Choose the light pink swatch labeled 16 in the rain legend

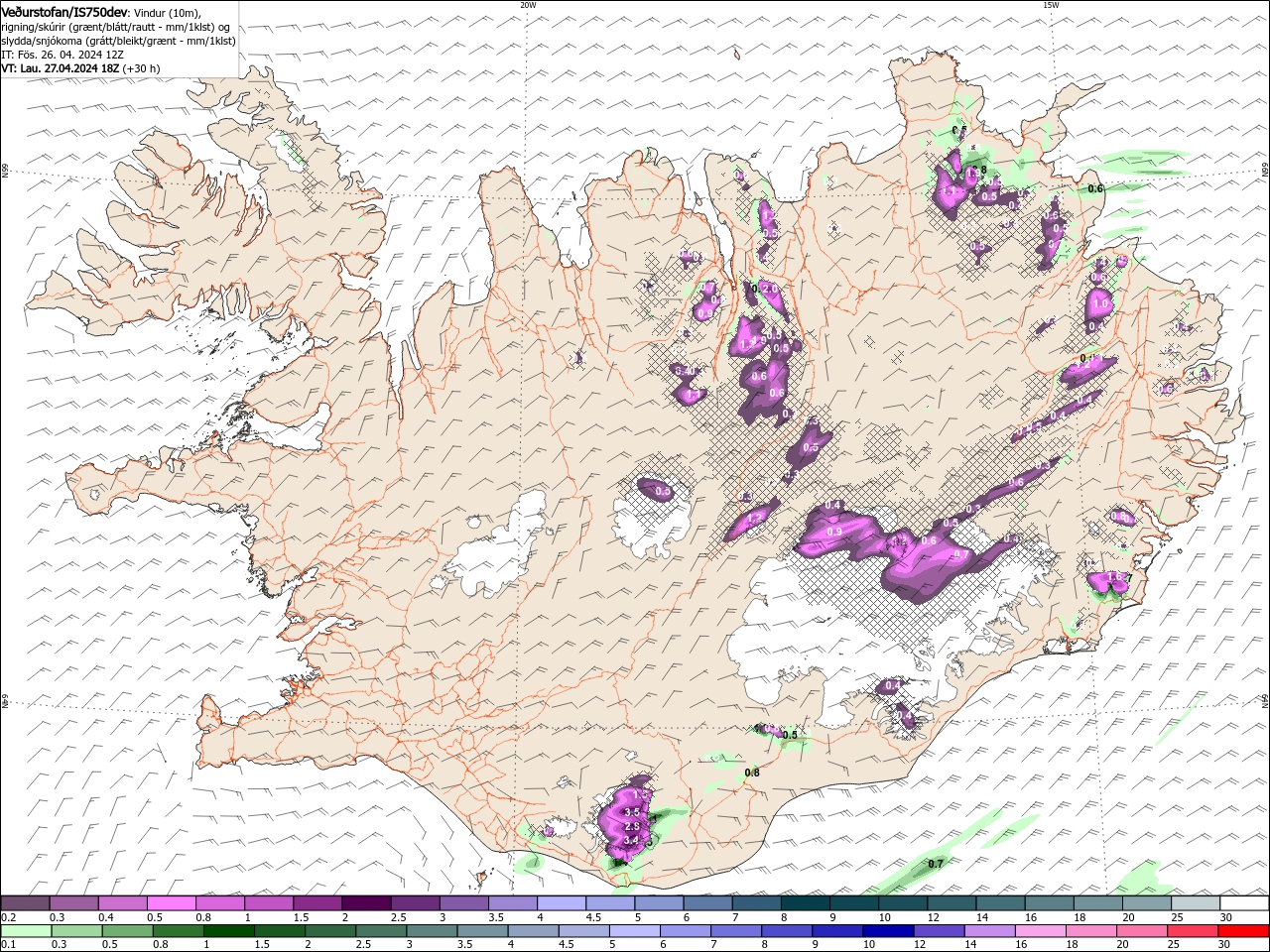click(x=1040, y=931)
